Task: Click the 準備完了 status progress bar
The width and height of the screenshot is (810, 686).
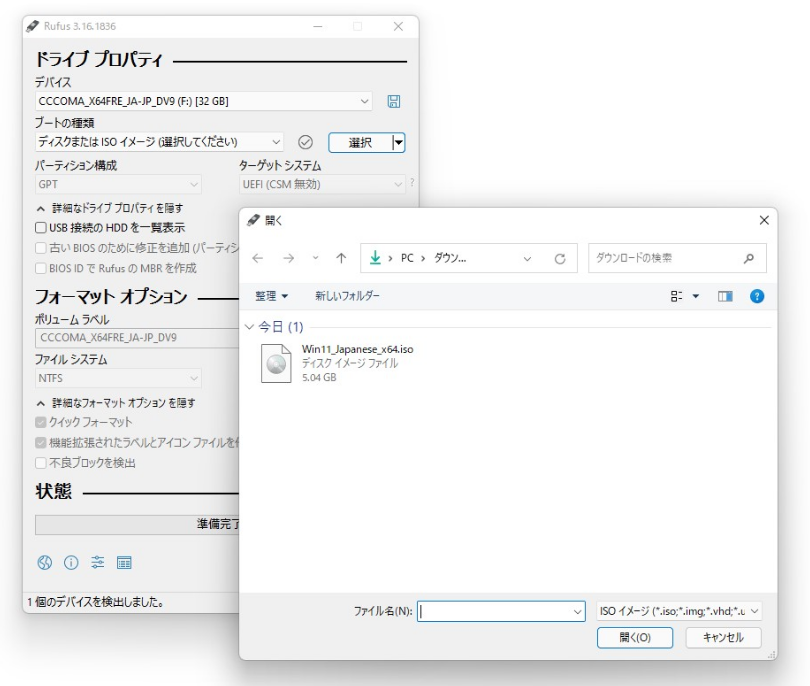Action: [137, 524]
